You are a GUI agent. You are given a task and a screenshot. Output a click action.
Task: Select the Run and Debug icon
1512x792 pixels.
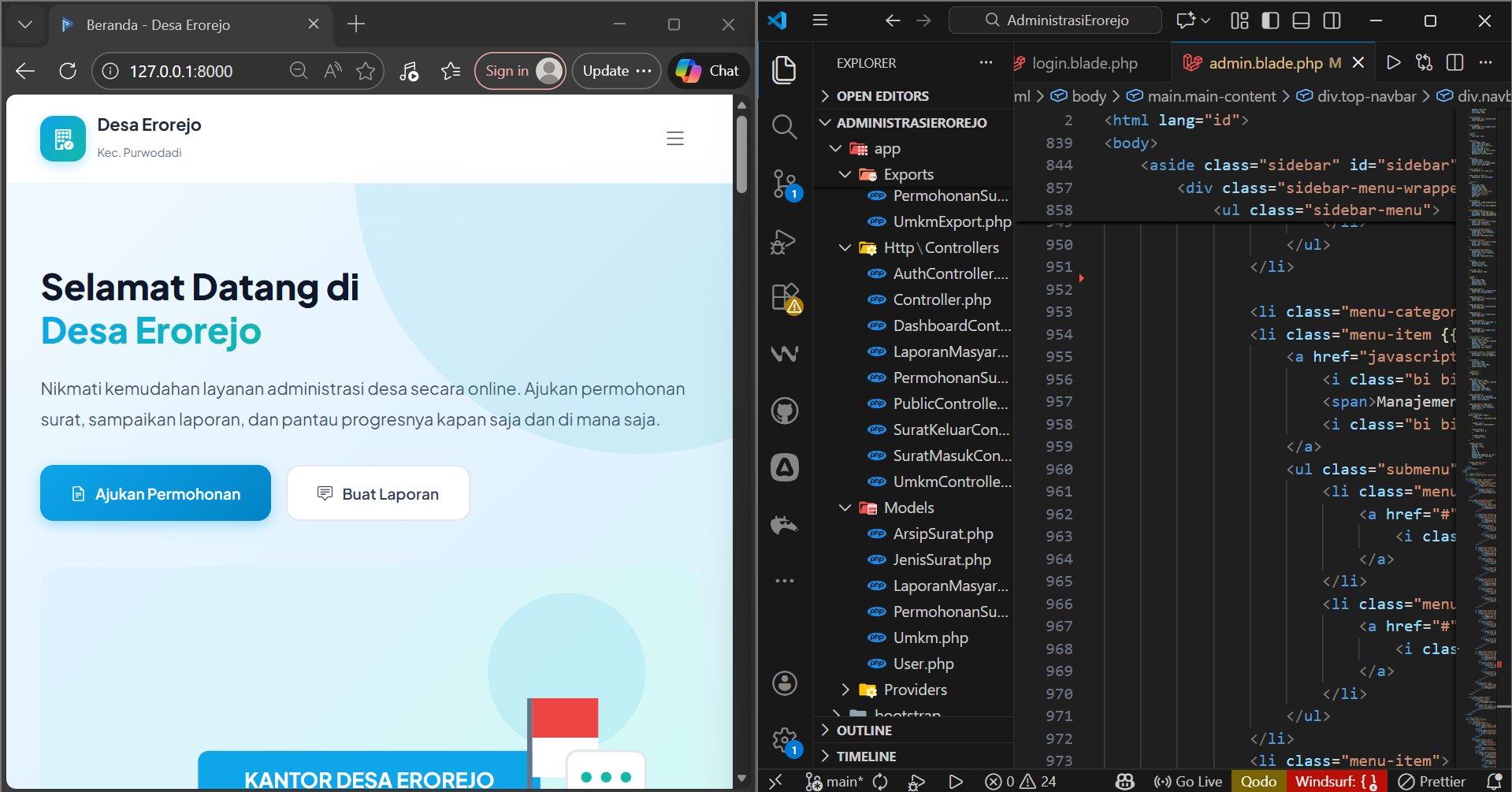[784, 242]
